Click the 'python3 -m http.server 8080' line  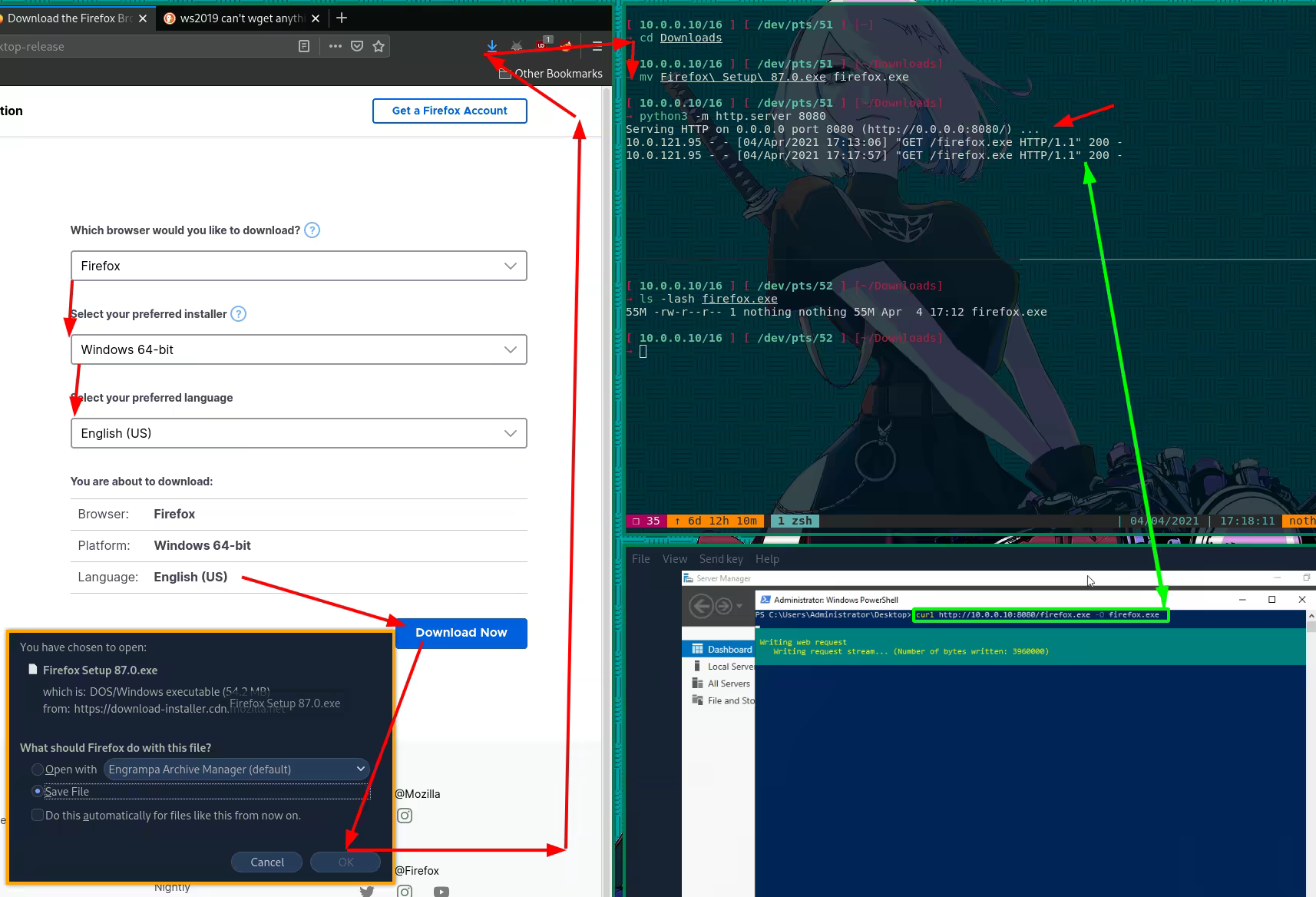coord(732,116)
